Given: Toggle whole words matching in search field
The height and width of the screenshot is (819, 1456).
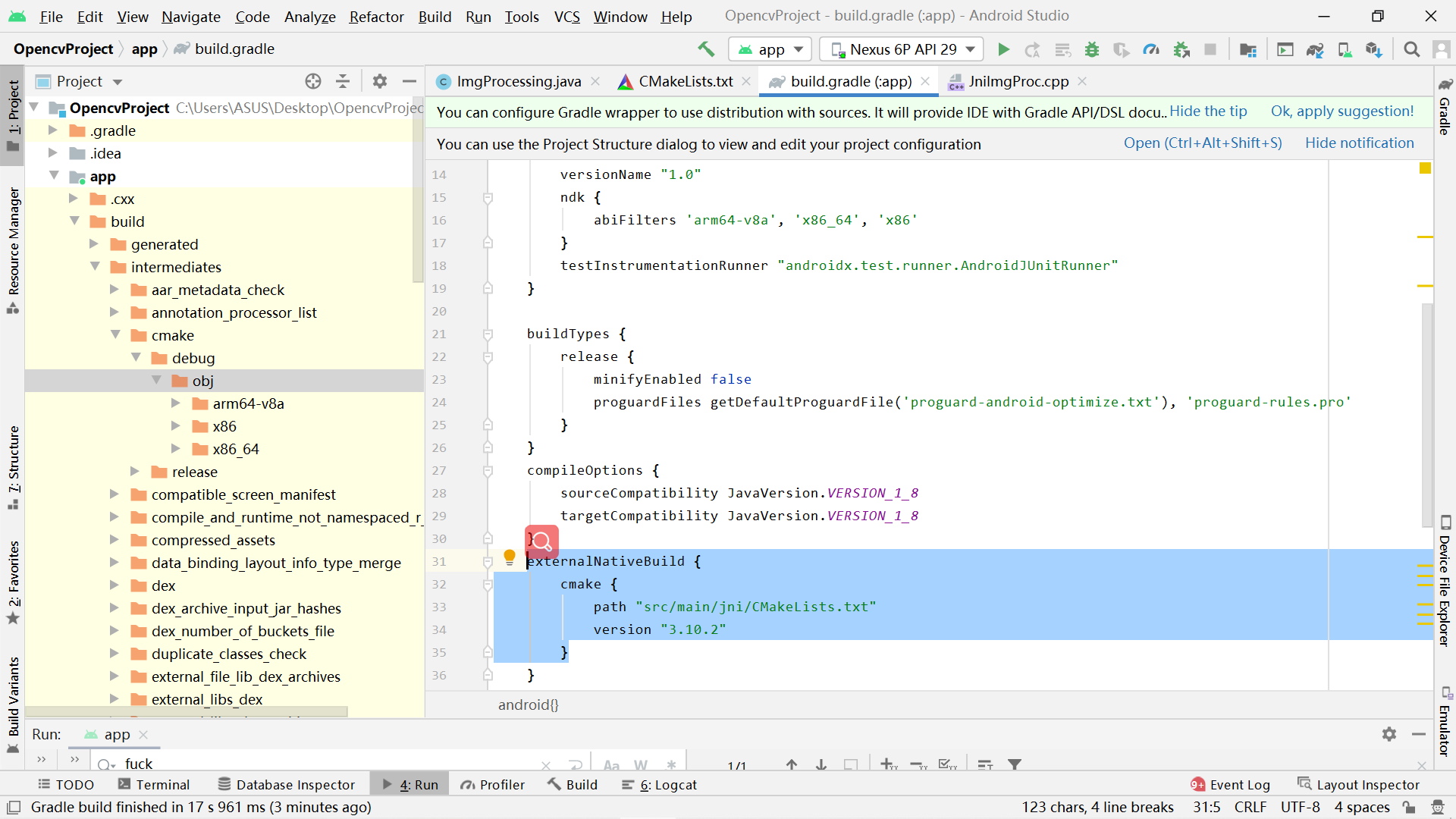Looking at the screenshot, I should click(x=642, y=764).
